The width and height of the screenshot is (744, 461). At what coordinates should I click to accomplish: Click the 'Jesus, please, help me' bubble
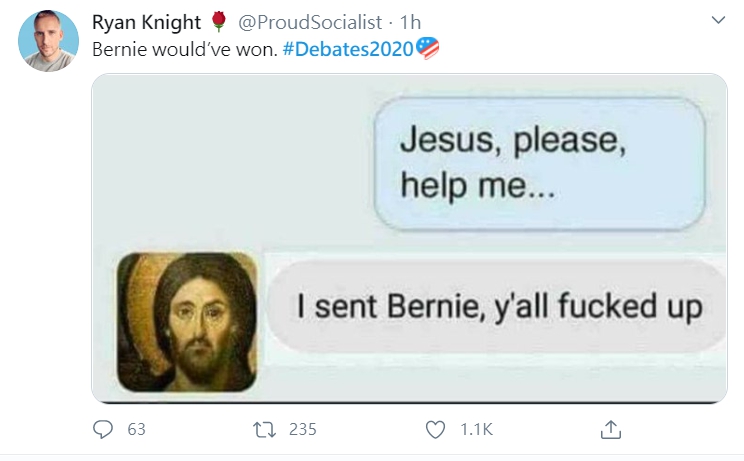point(539,164)
